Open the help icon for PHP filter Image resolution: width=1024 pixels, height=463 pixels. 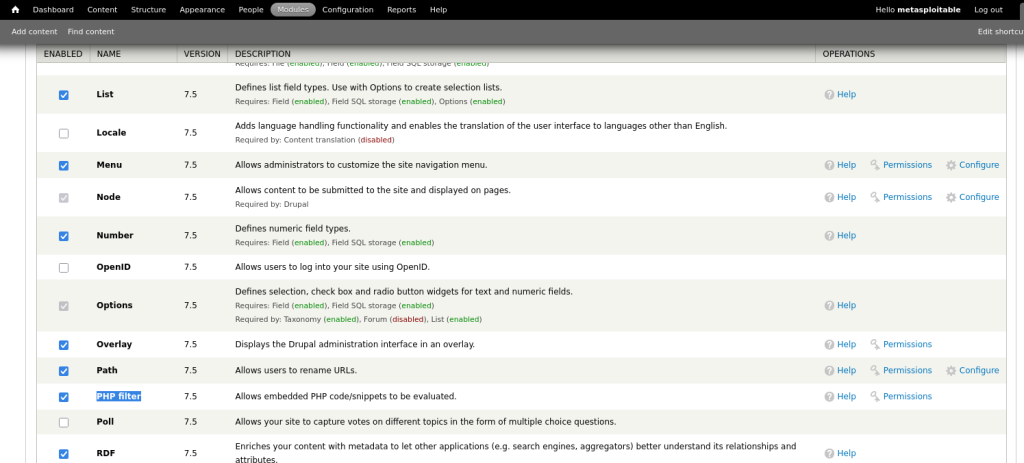[x=829, y=396]
